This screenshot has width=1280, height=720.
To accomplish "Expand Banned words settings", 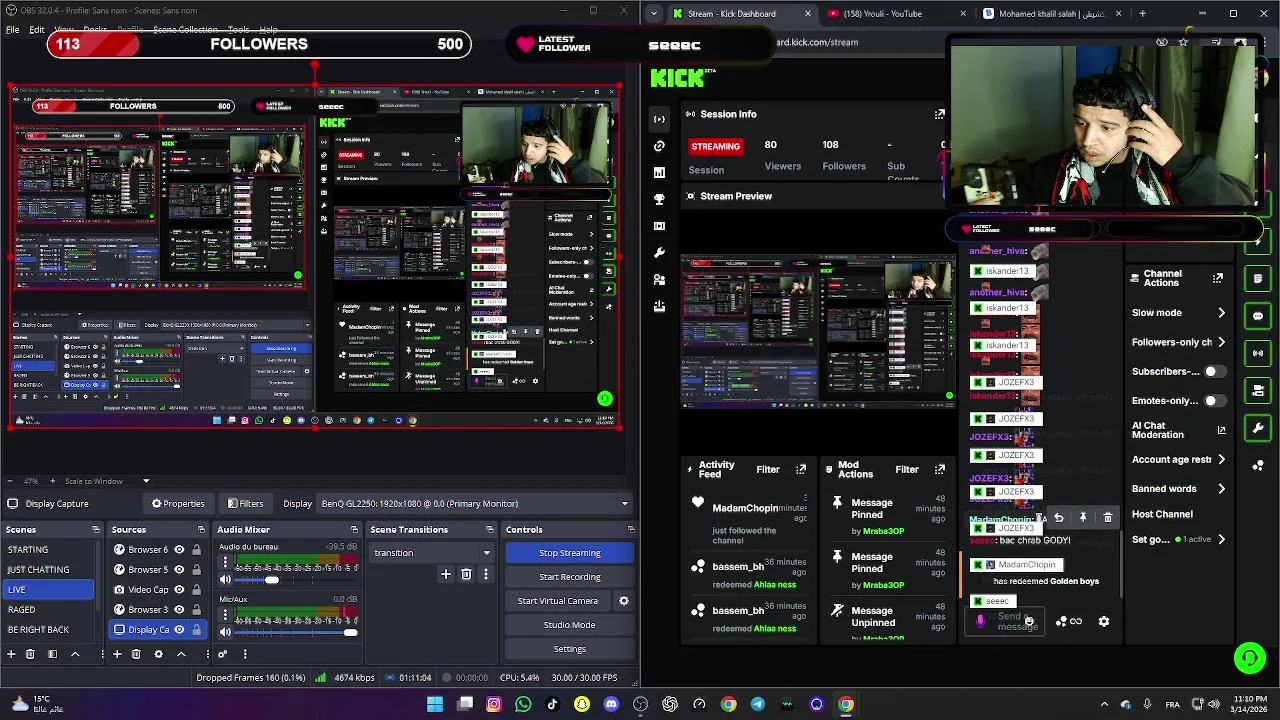I will pyautogui.click(x=1221, y=489).
